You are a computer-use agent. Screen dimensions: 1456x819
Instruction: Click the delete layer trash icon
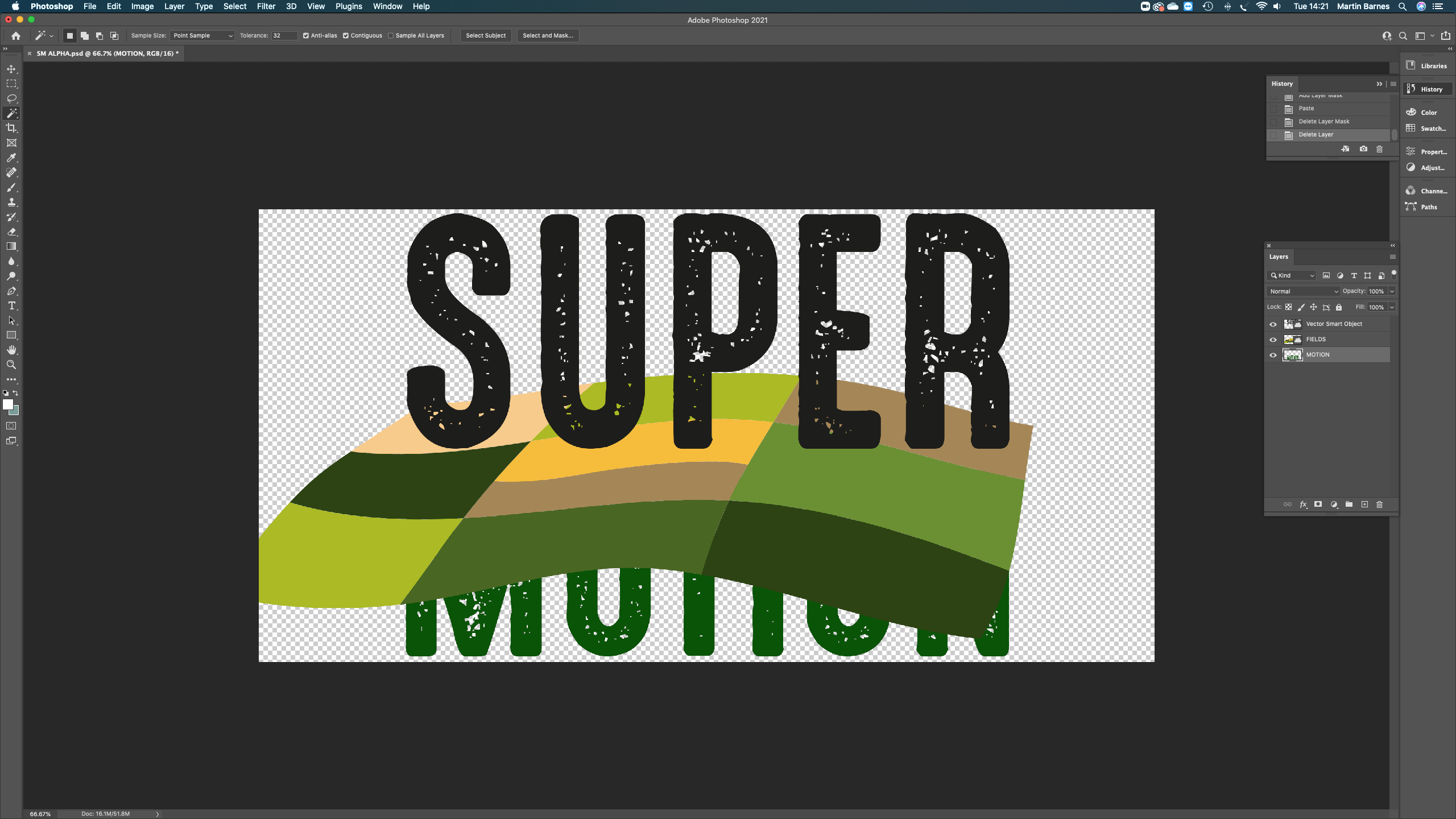pos(1380,504)
